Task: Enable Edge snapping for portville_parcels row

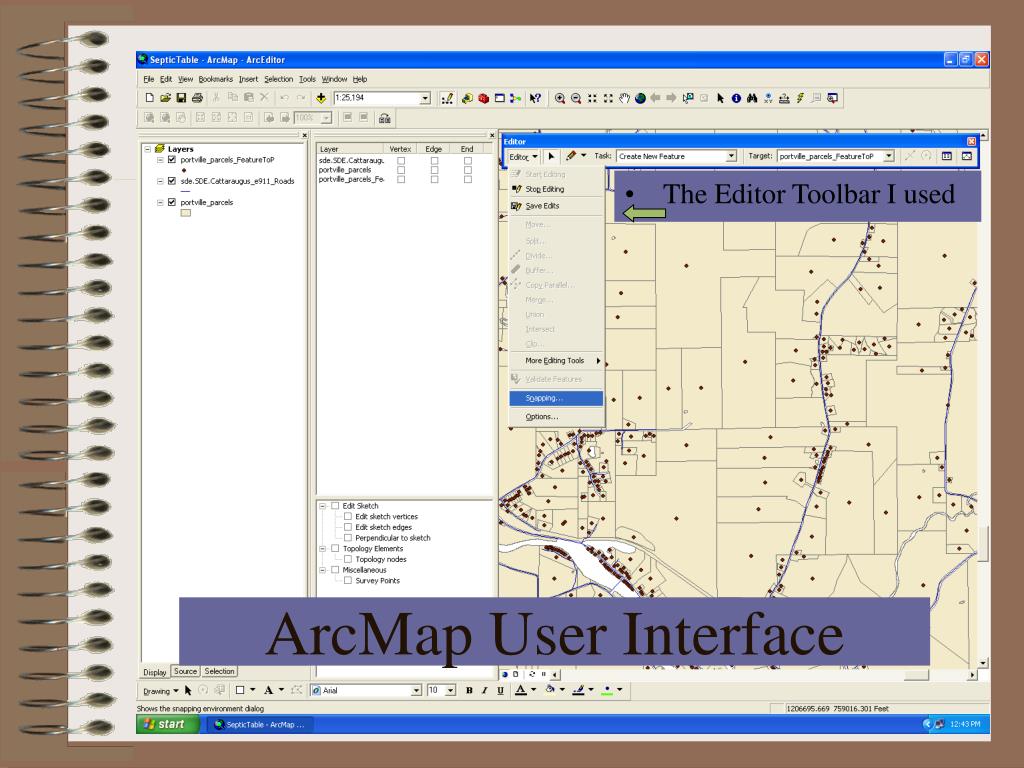Action: 434,170
